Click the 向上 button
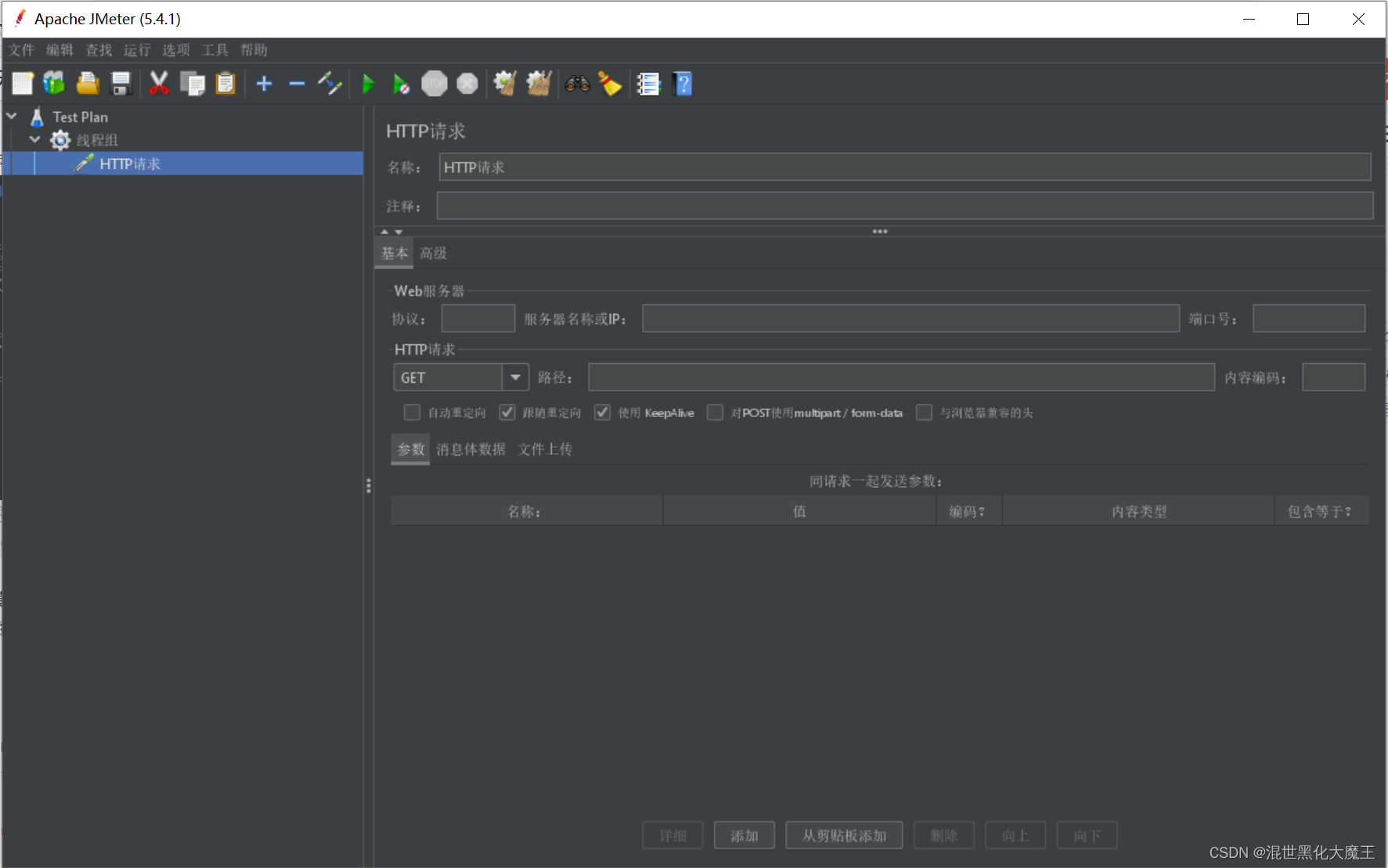 pyautogui.click(x=1015, y=836)
